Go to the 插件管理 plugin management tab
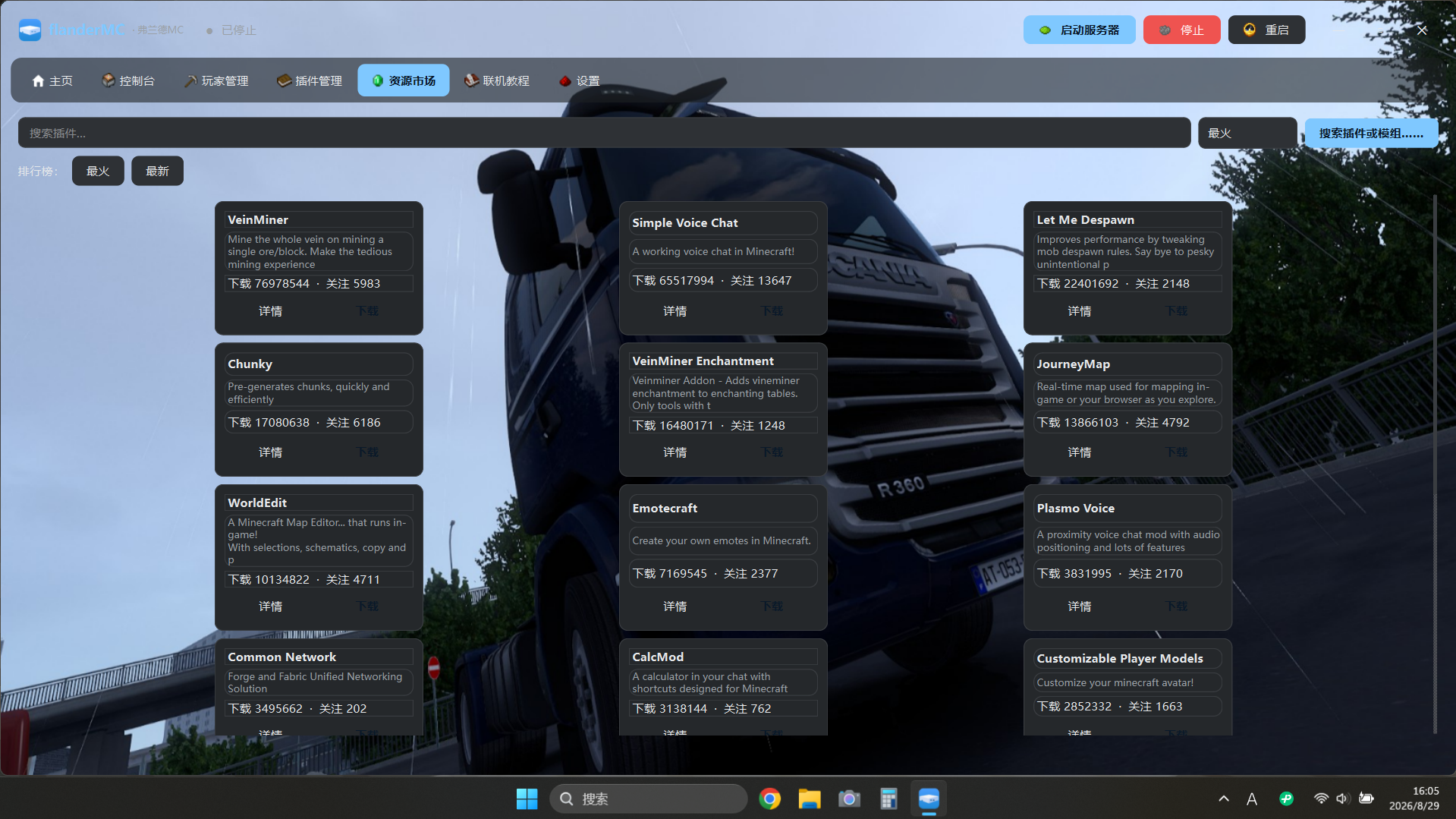Screen dimensions: 1456x819 click(x=310, y=80)
